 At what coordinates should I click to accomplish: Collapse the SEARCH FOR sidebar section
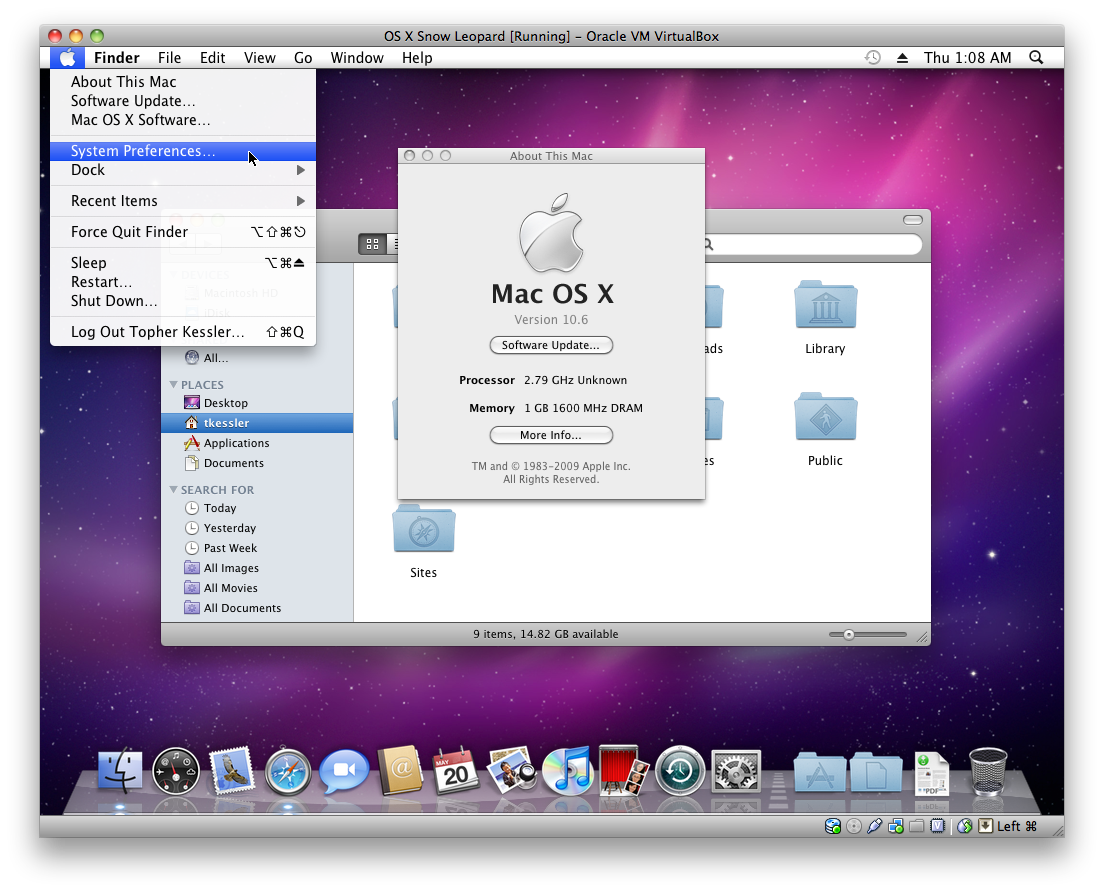click(x=173, y=489)
